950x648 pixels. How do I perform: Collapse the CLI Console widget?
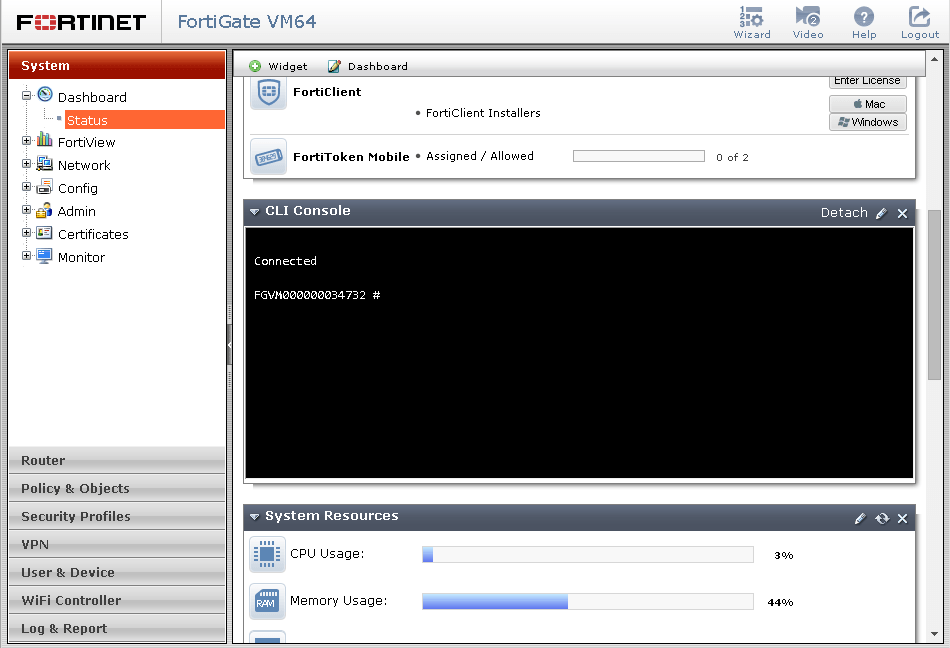[x=254, y=213]
